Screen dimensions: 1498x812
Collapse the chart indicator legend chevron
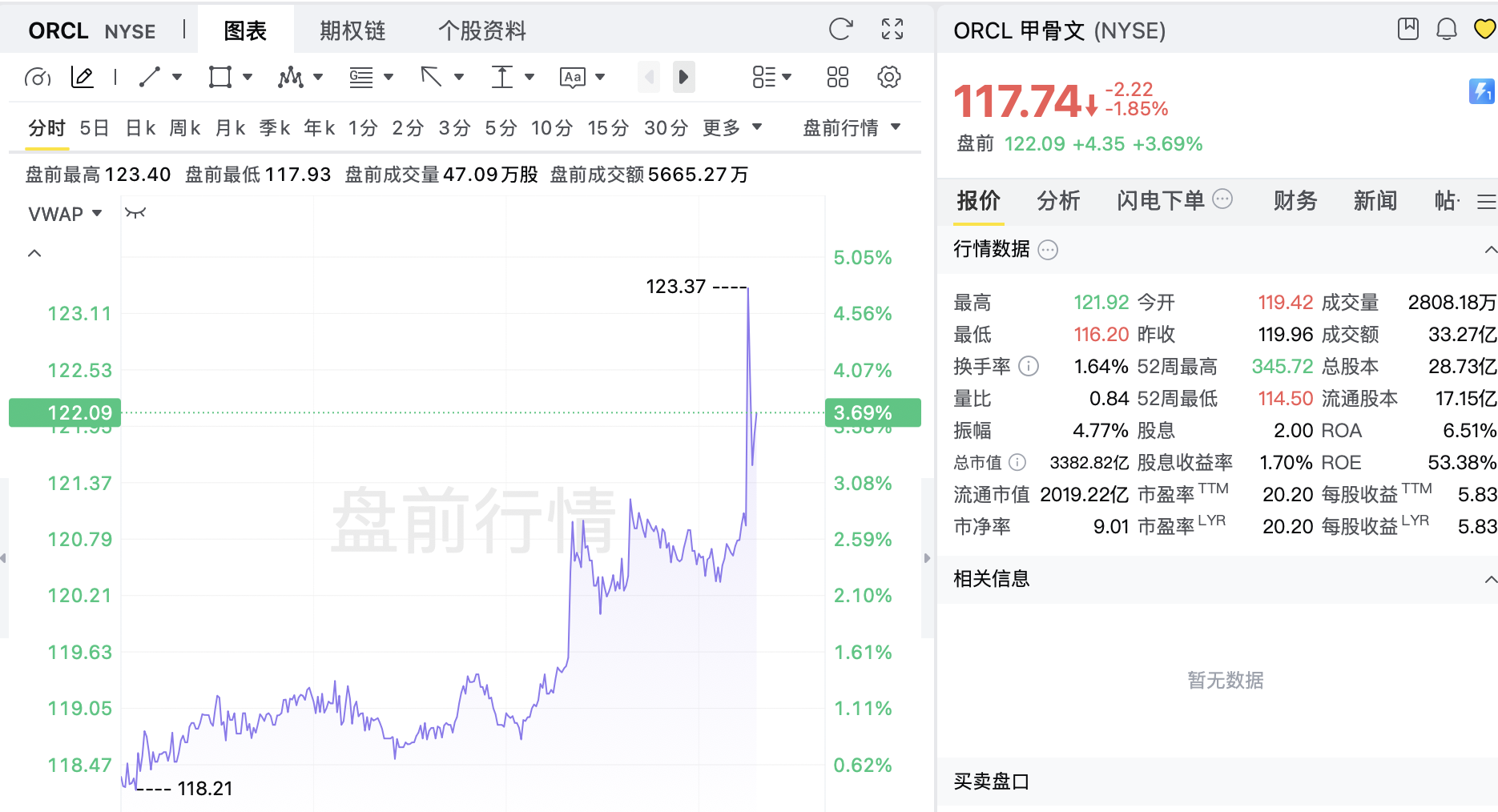coord(34,253)
